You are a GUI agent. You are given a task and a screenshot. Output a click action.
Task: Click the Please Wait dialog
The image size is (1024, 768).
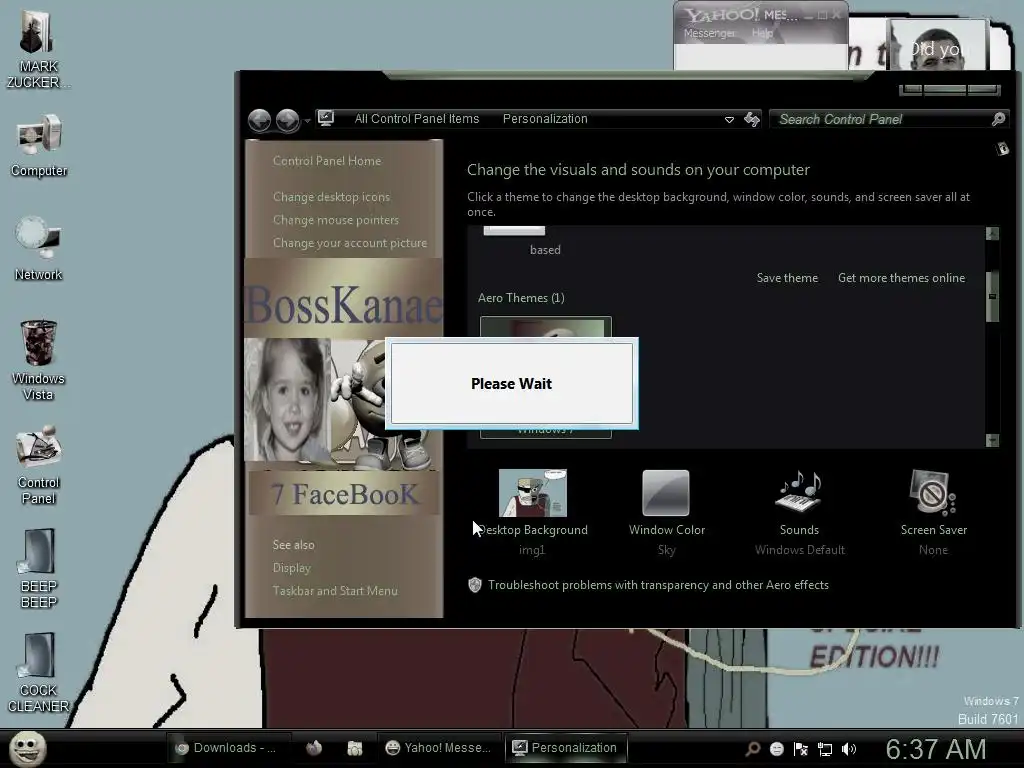click(x=511, y=383)
